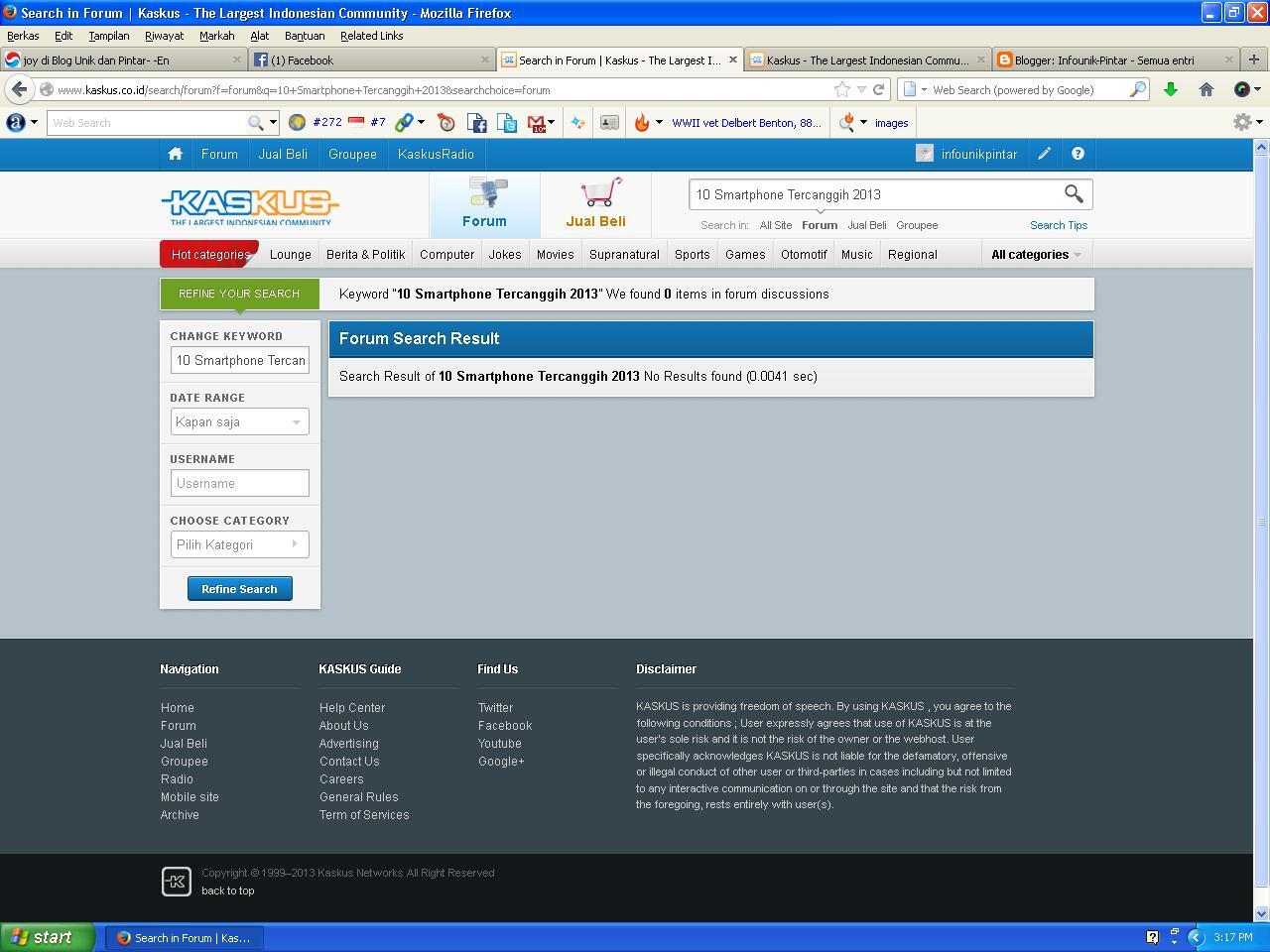This screenshot has height=952, width=1270.
Task: Click the magnifier search icon in Kaskus search box
Action: [x=1074, y=194]
